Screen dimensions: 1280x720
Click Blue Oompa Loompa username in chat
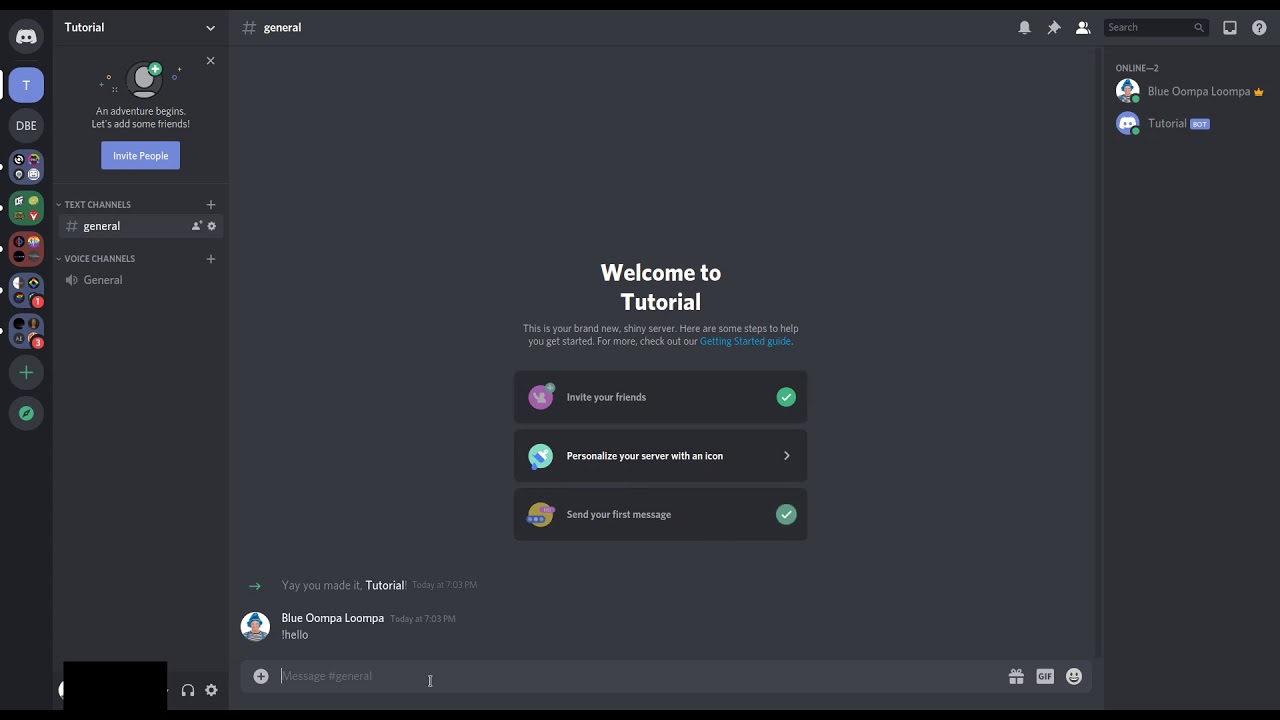point(332,618)
